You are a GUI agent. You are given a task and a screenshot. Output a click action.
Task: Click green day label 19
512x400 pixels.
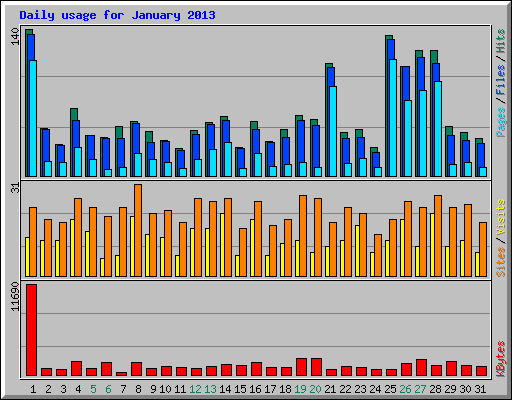click(x=300, y=389)
